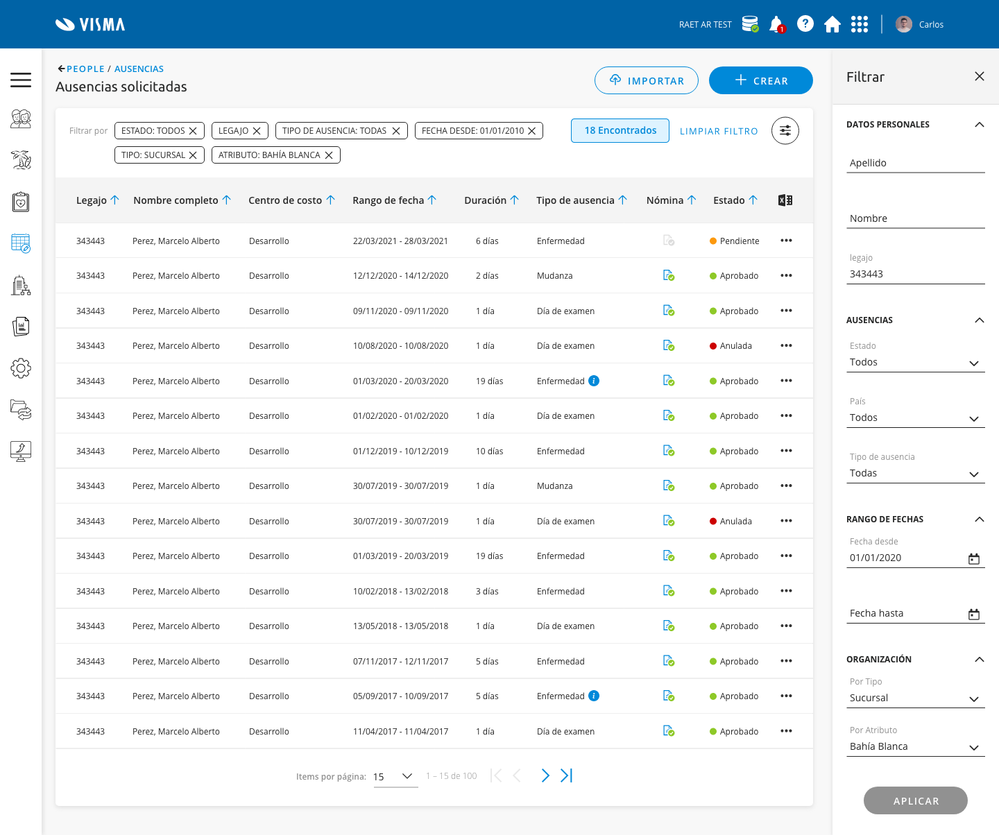The width and height of the screenshot is (999, 835).
Task: Export table to Excel icon
Action: 785,200
